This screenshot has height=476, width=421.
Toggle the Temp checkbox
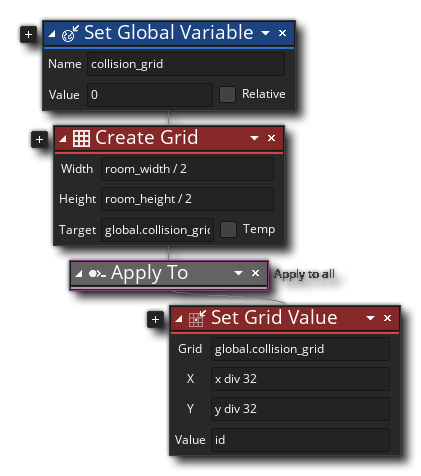click(x=228, y=230)
